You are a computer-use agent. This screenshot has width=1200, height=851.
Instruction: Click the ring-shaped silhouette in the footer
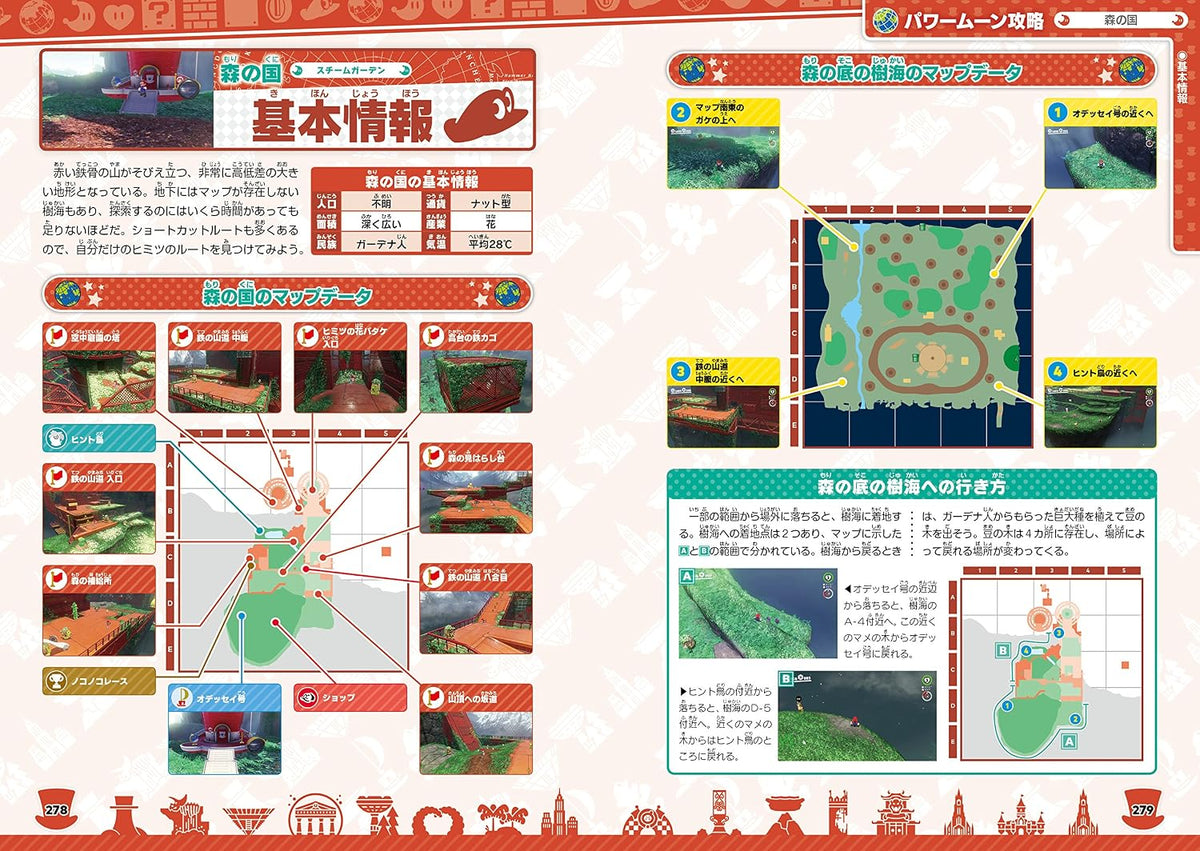tap(437, 820)
